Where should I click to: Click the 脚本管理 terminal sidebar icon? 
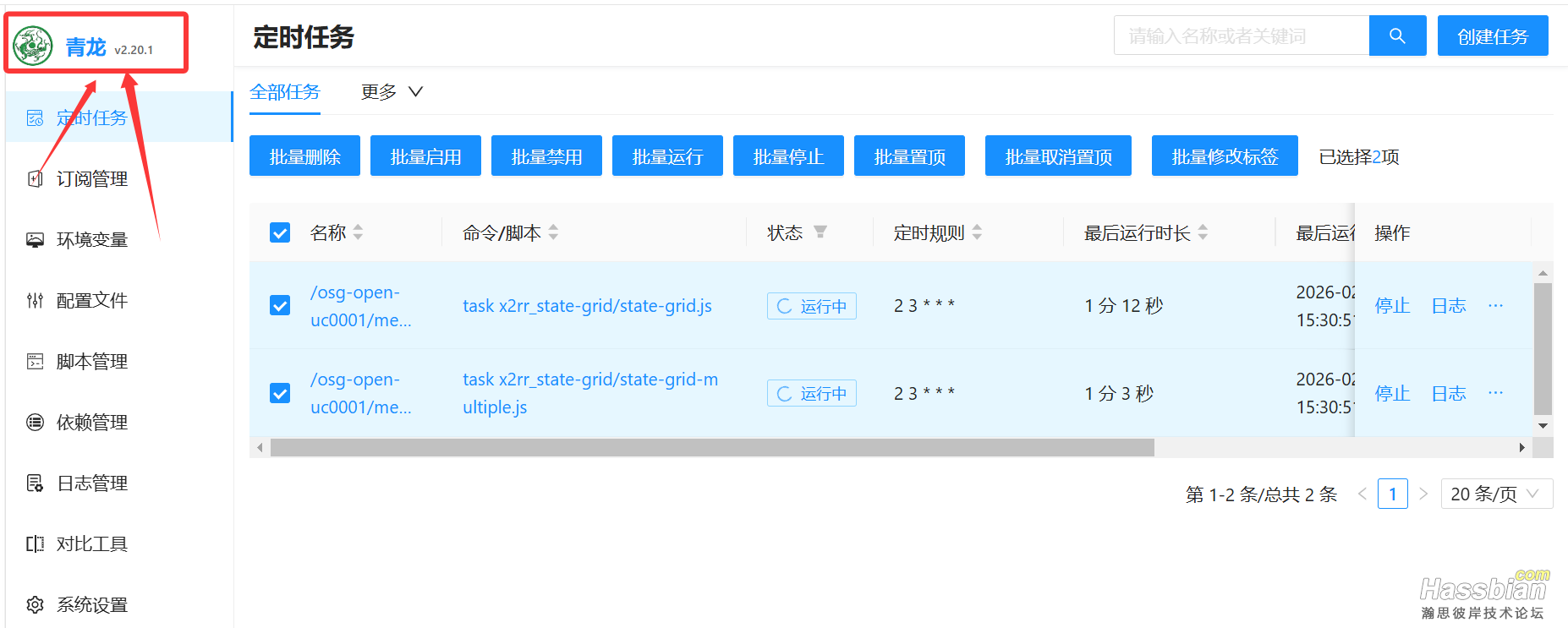pyautogui.click(x=35, y=361)
